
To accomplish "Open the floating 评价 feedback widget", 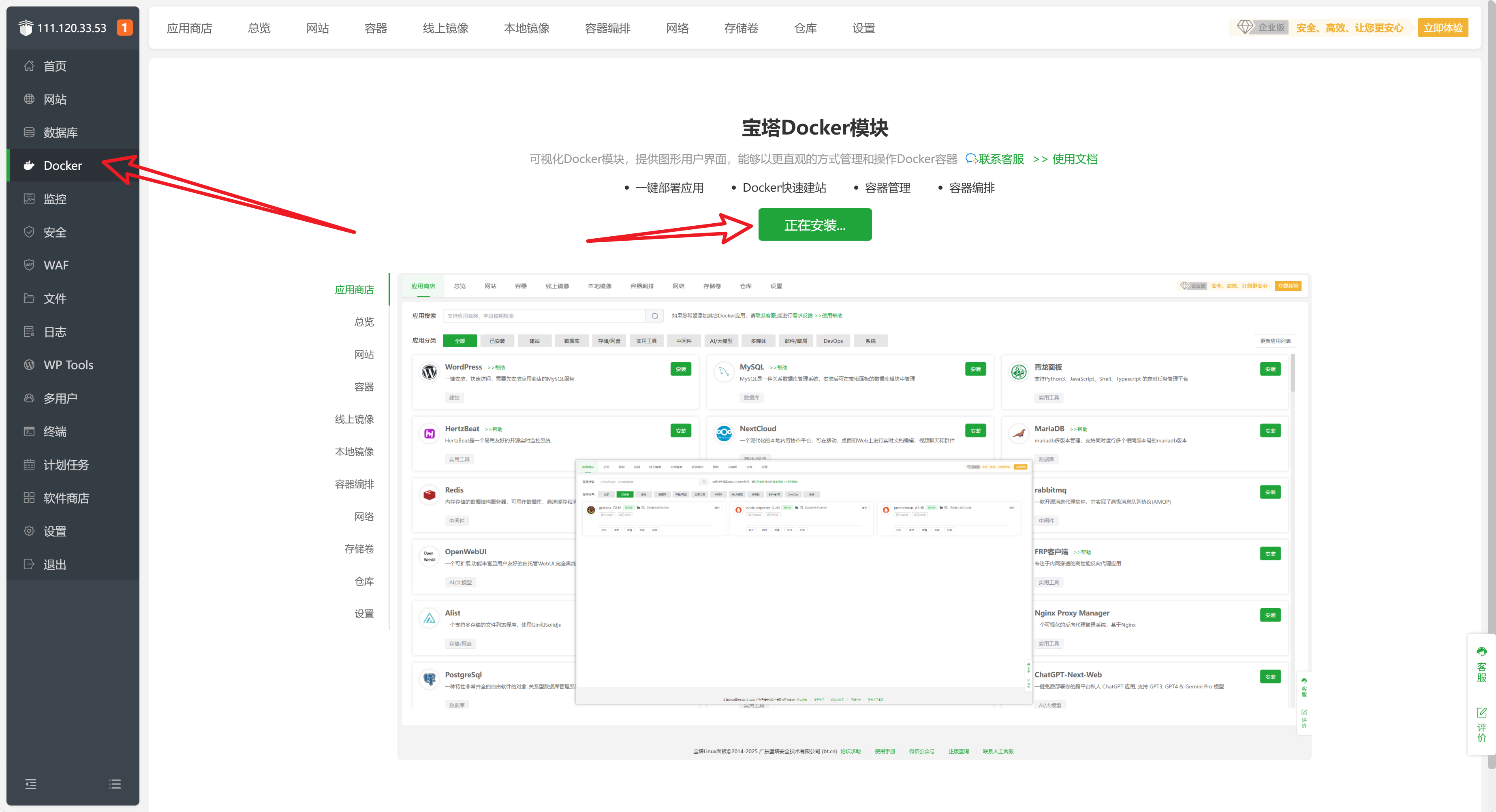I will tap(1481, 724).
